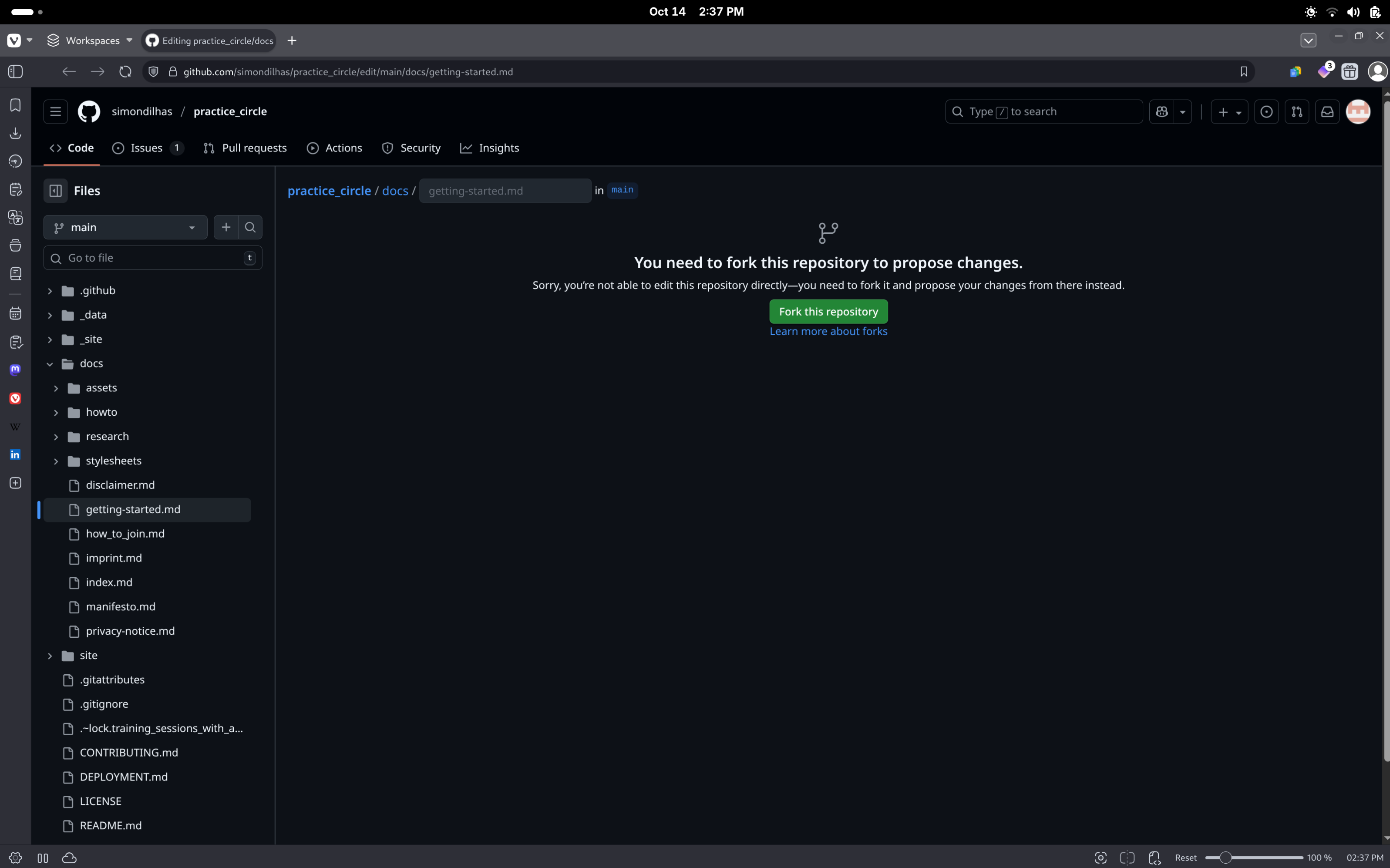Open the main branch selector dropdown
The image size is (1390, 868).
[125, 227]
